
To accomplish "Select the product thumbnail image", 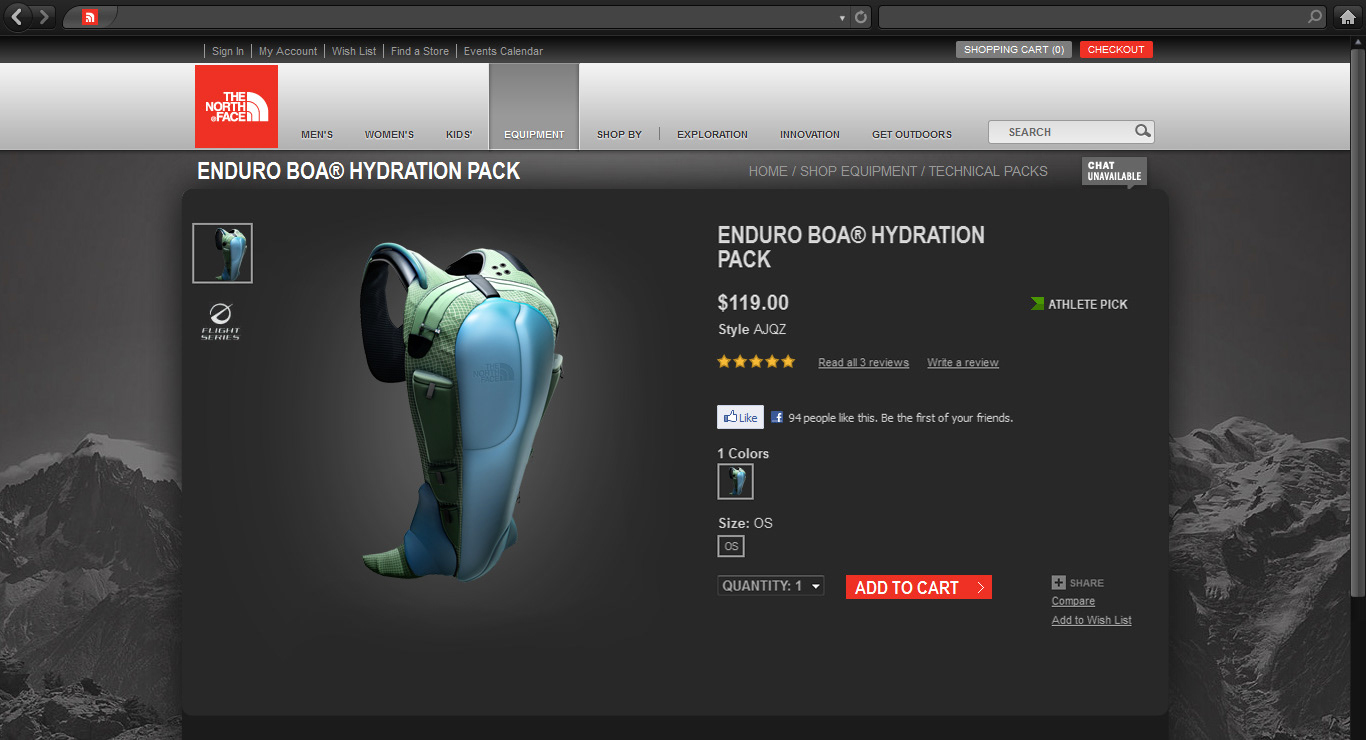I will pyautogui.click(x=222, y=253).
